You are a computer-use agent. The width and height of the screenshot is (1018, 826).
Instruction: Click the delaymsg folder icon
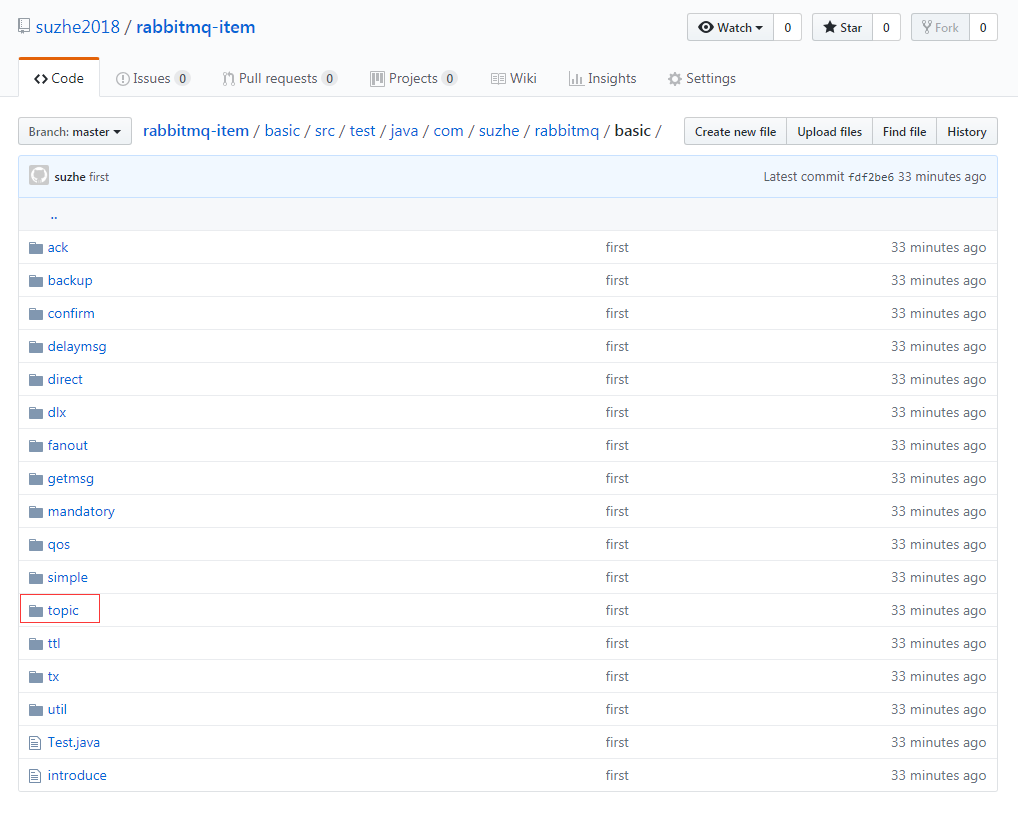pyautogui.click(x=36, y=347)
